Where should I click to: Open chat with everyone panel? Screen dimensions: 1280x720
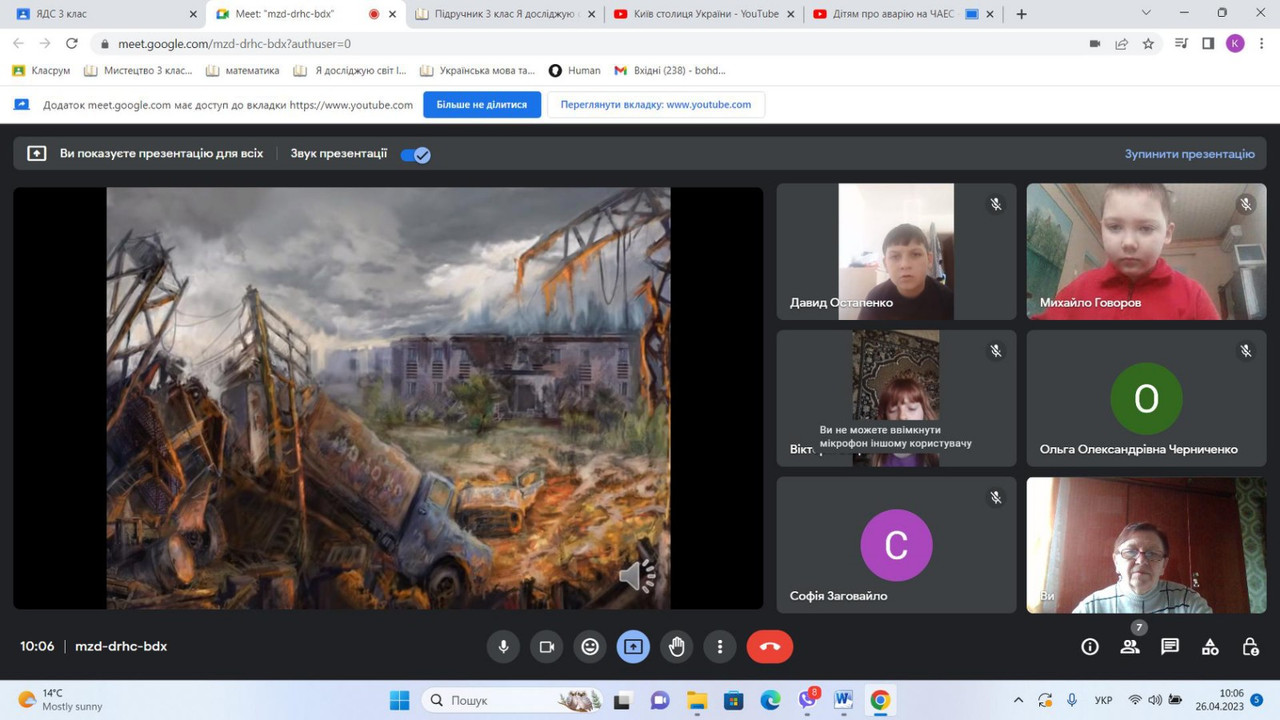(x=1170, y=647)
